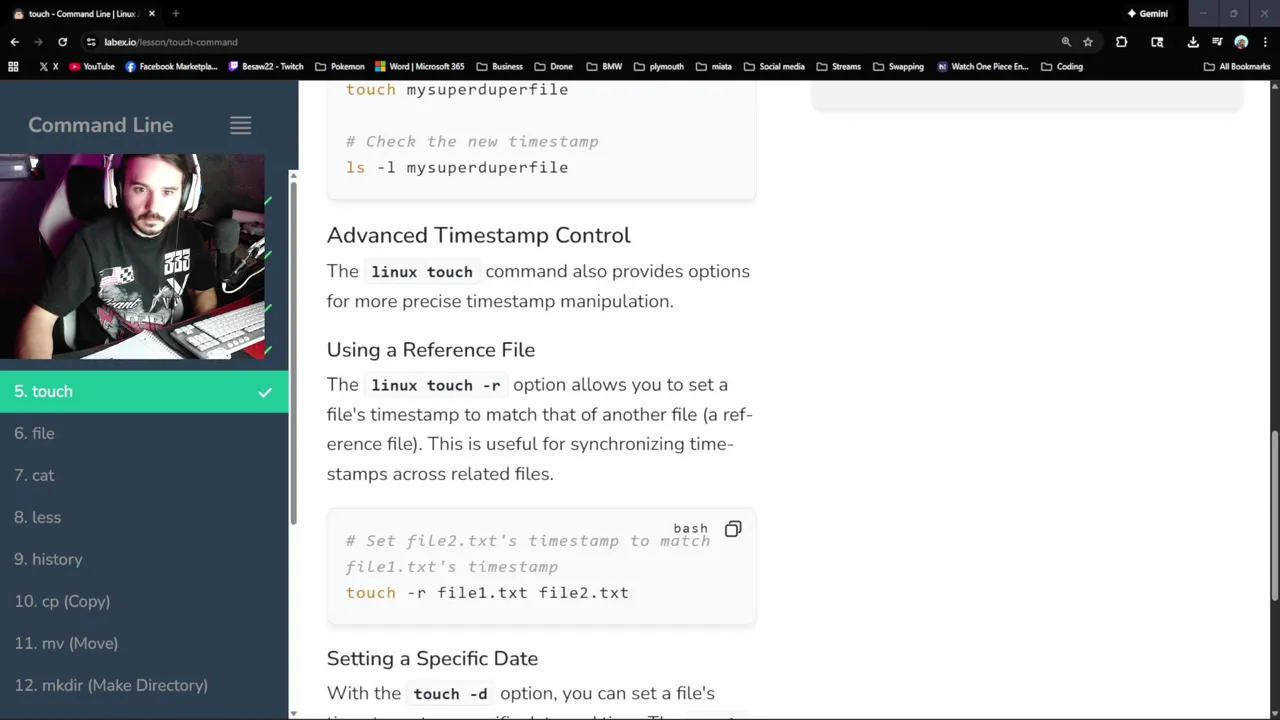Click the address bar showing labex.io URL
Screen dimensions: 1280x720
[x=500, y=42]
